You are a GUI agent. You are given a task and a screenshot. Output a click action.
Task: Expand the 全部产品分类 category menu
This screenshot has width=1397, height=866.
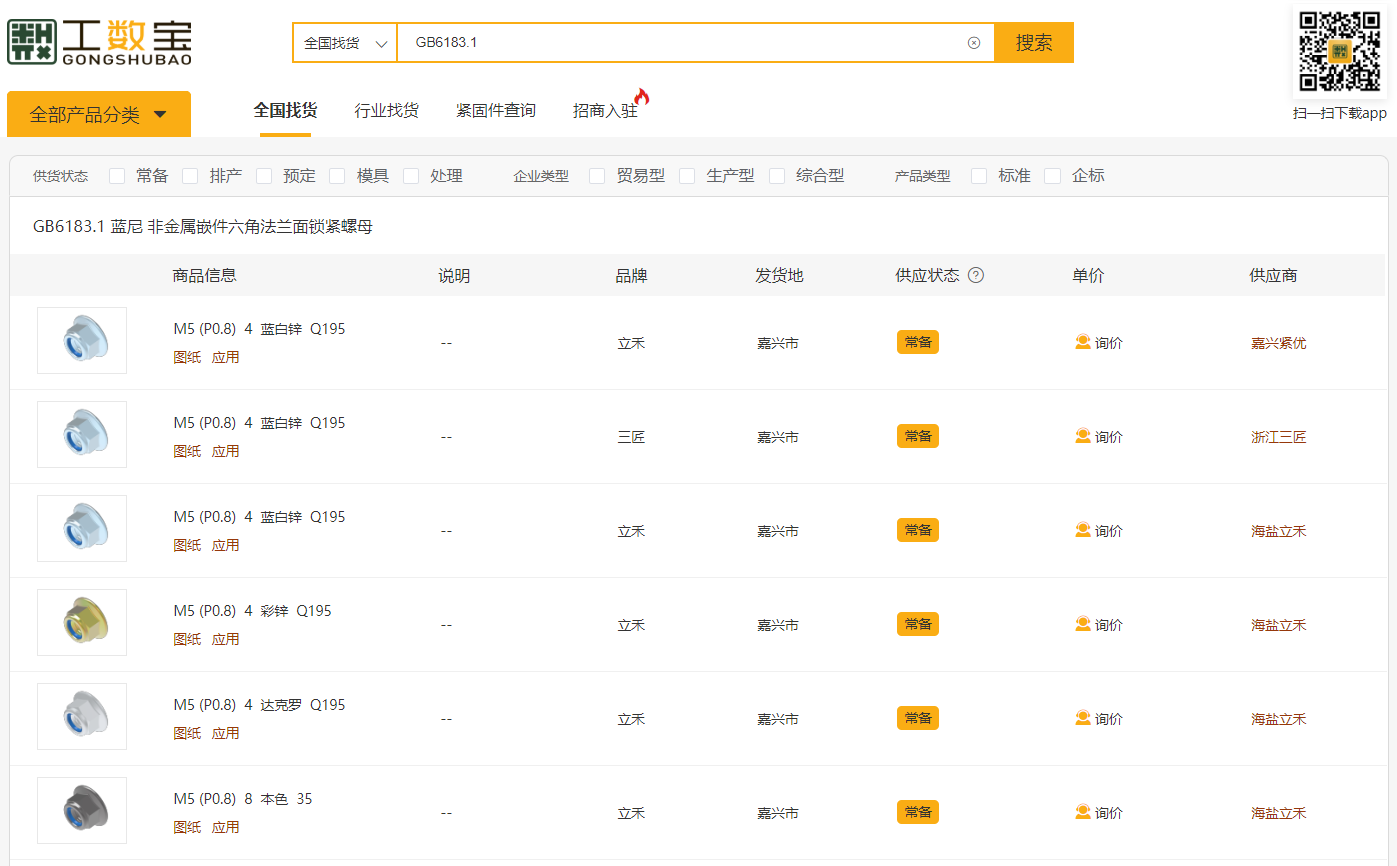coord(98,114)
